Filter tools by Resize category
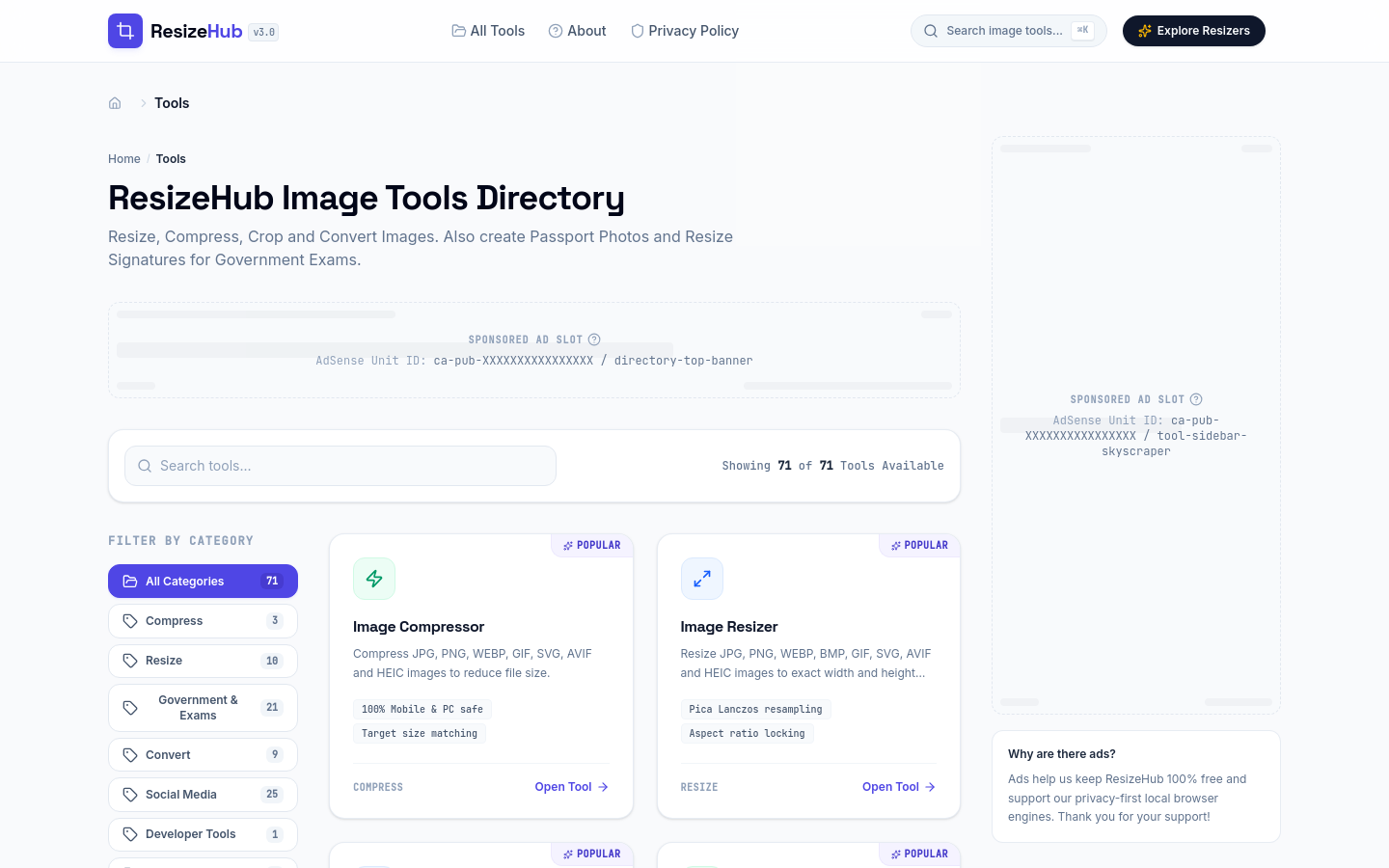This screenshot has height=868, width=1389. (203, 661)
